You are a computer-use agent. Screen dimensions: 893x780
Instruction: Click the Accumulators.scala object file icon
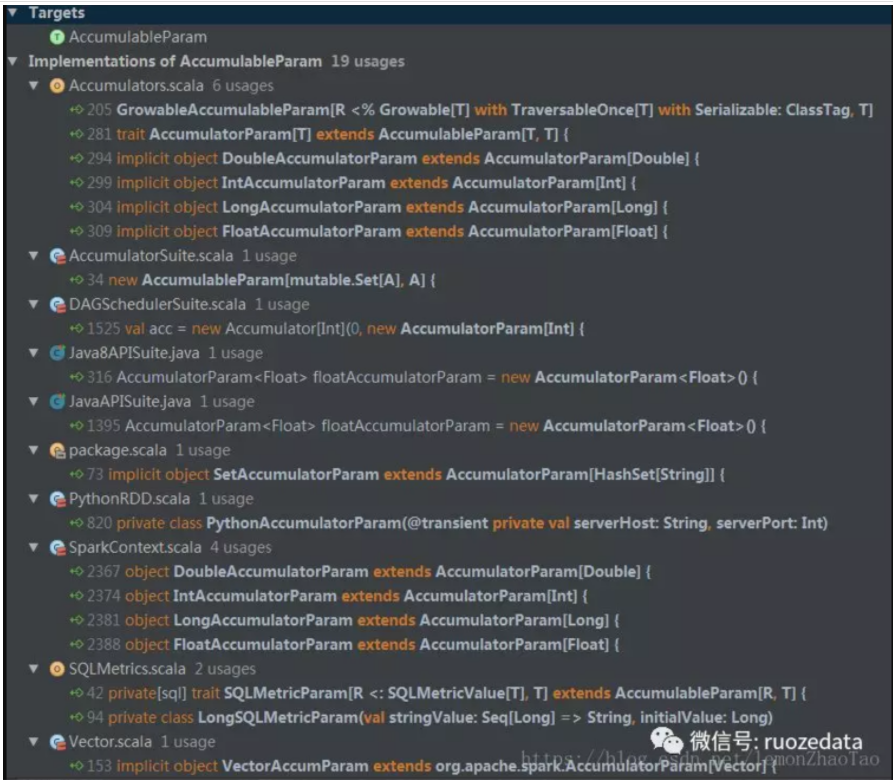point(57,85)
